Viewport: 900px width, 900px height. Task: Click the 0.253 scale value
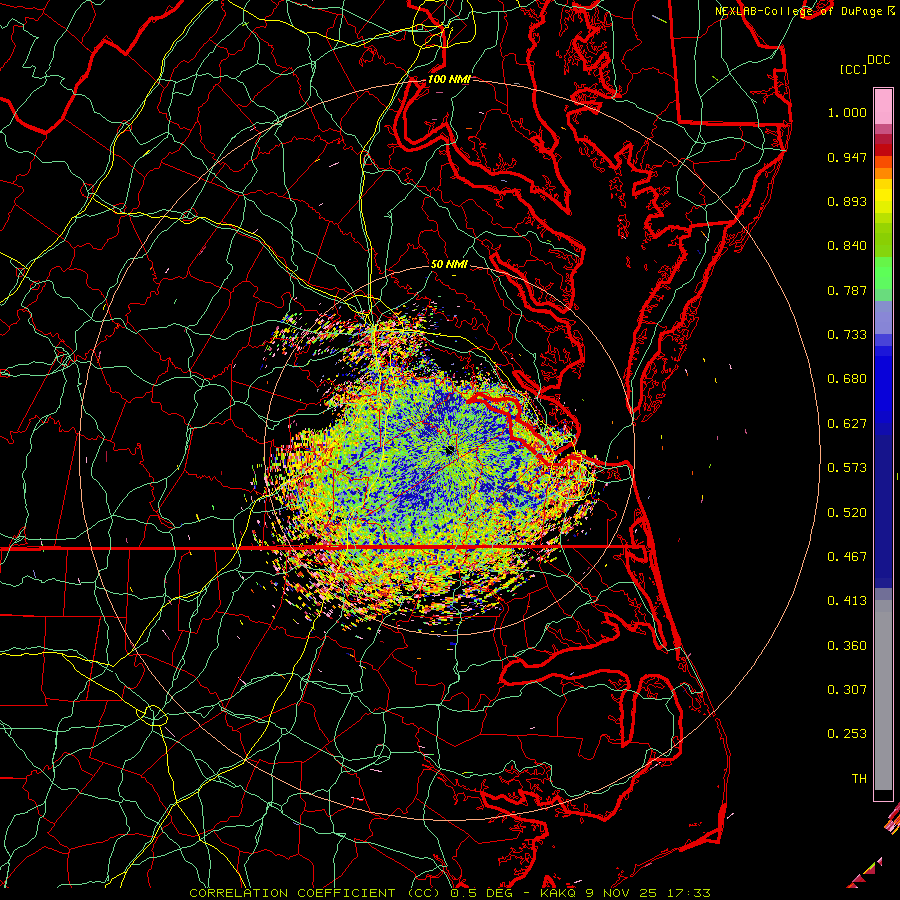pyautogui.click(x=847, y=734)
